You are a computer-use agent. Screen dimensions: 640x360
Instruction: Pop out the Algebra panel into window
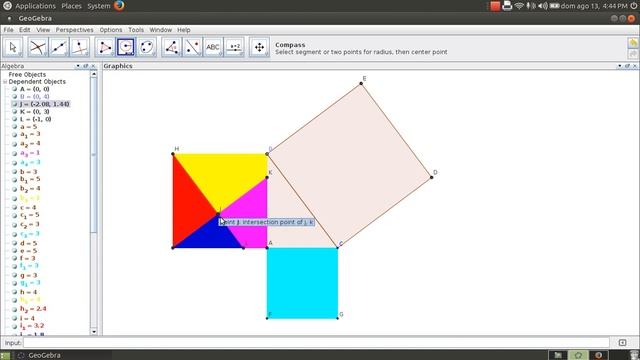pos(86,66)
